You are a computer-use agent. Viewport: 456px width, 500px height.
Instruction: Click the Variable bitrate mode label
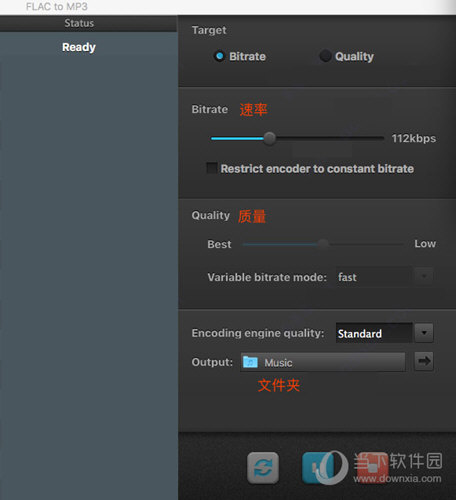(267, 277)
